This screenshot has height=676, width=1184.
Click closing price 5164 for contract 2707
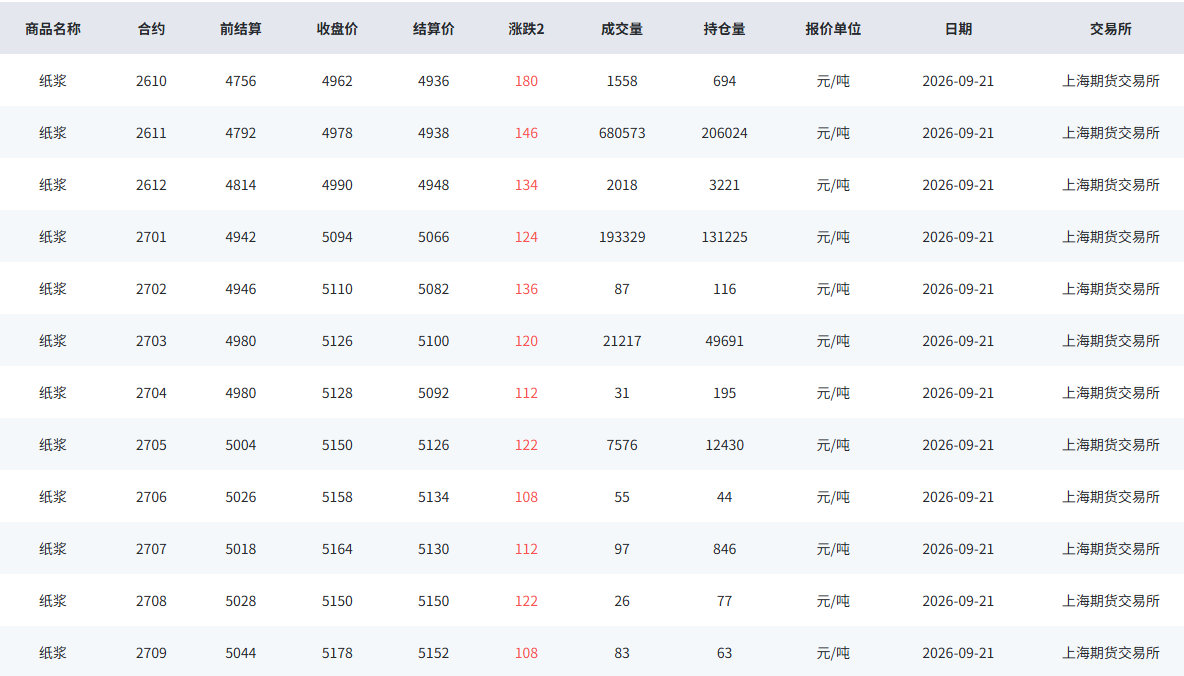pyautogui.click(x=337, y=549)
